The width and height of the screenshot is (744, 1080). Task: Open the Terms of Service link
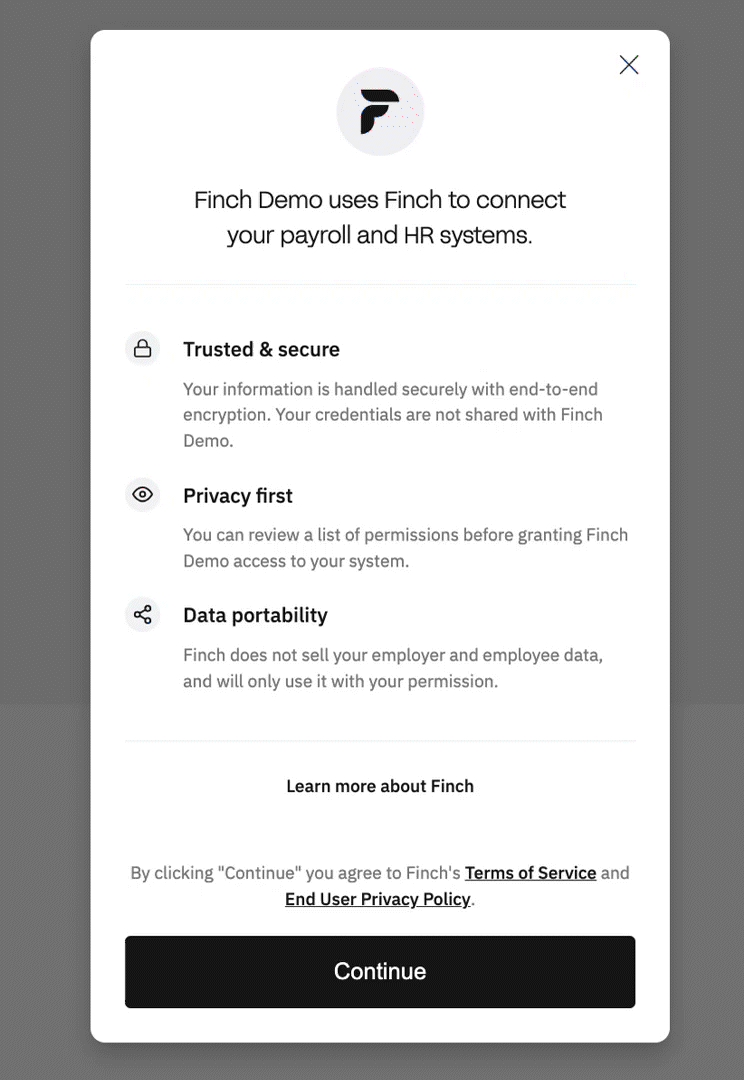[x=530, y=873]
